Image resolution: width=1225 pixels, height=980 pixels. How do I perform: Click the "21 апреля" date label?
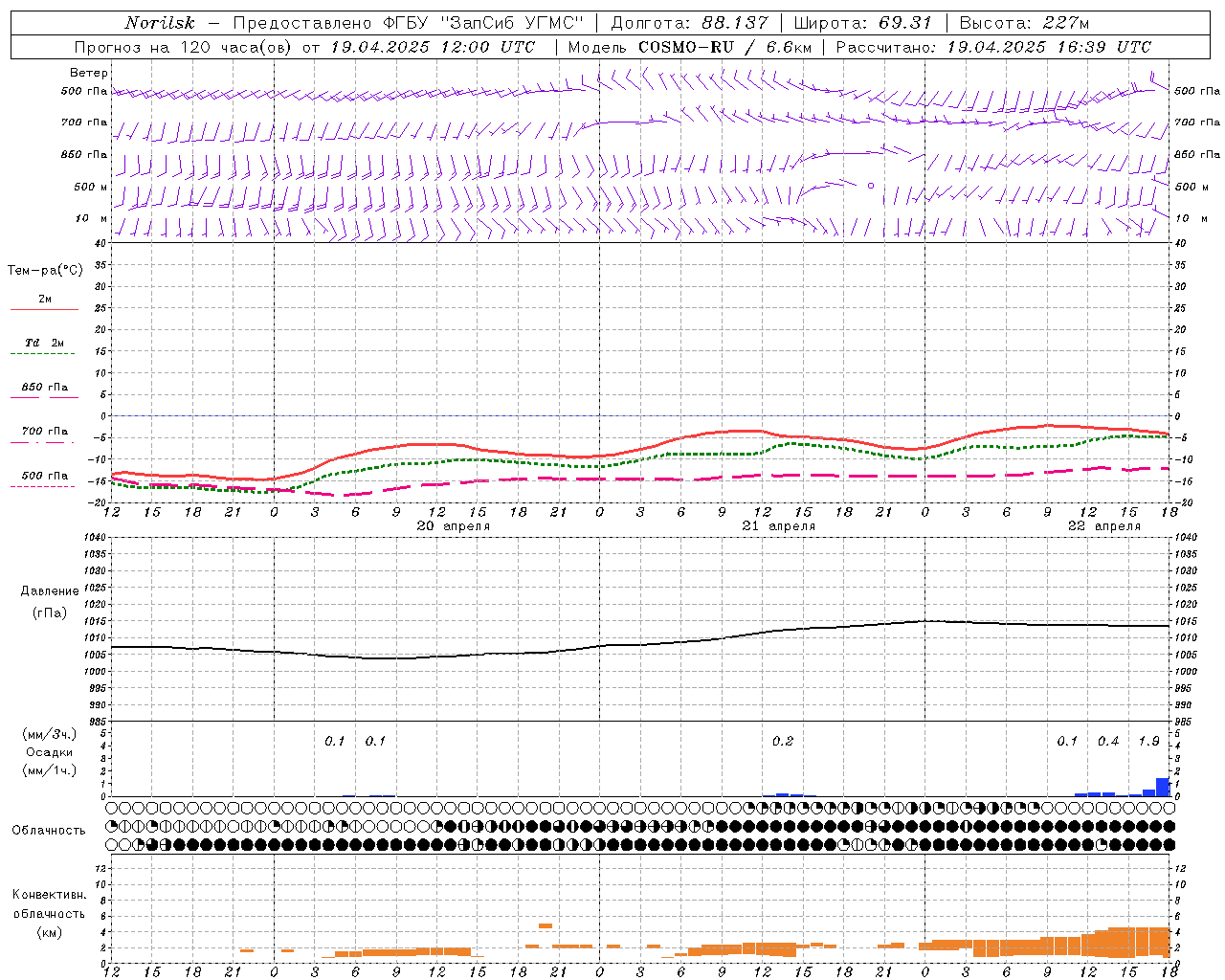(779, 526)
